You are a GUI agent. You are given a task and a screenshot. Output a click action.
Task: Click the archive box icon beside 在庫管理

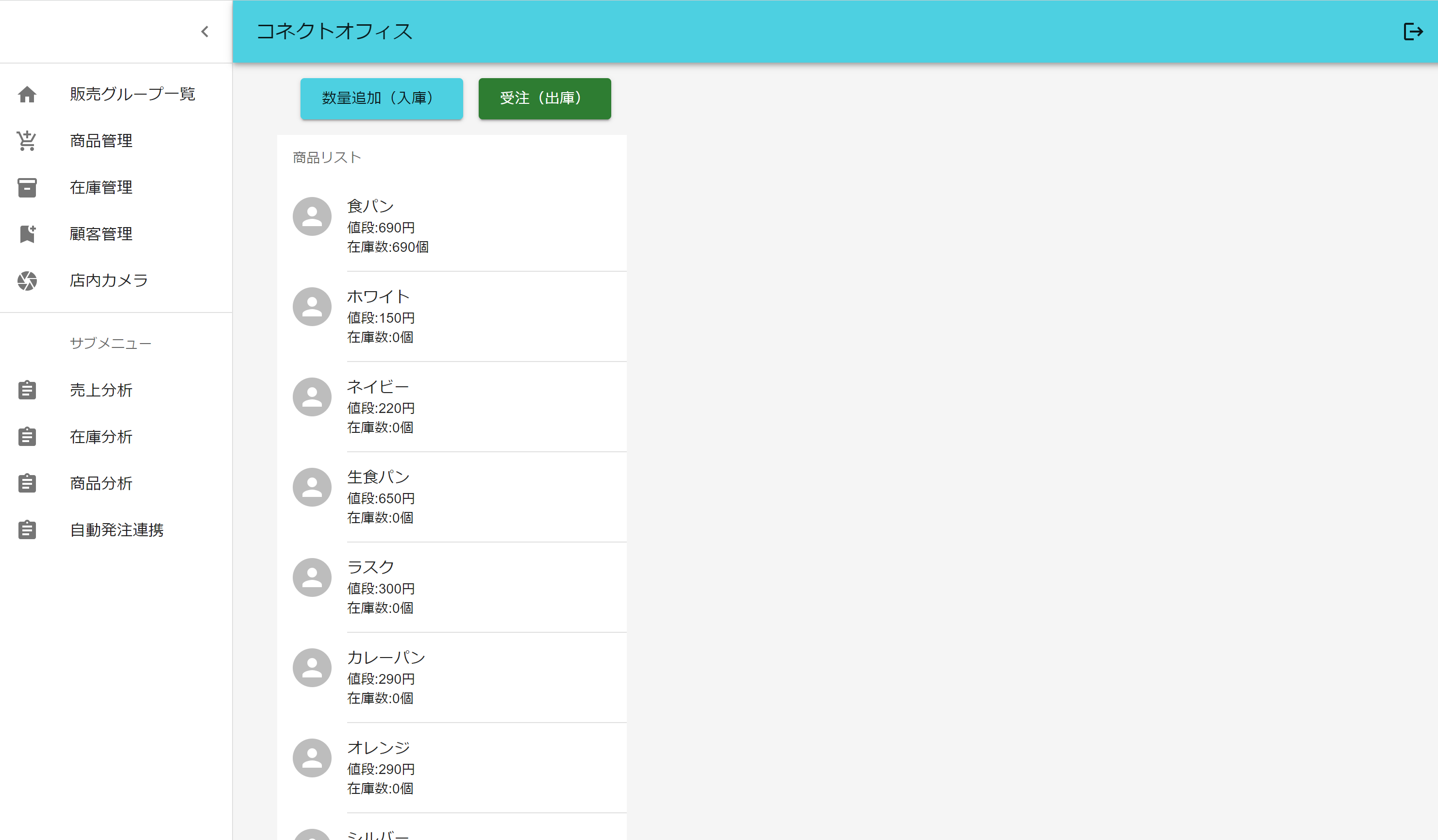tap(27, 188)
